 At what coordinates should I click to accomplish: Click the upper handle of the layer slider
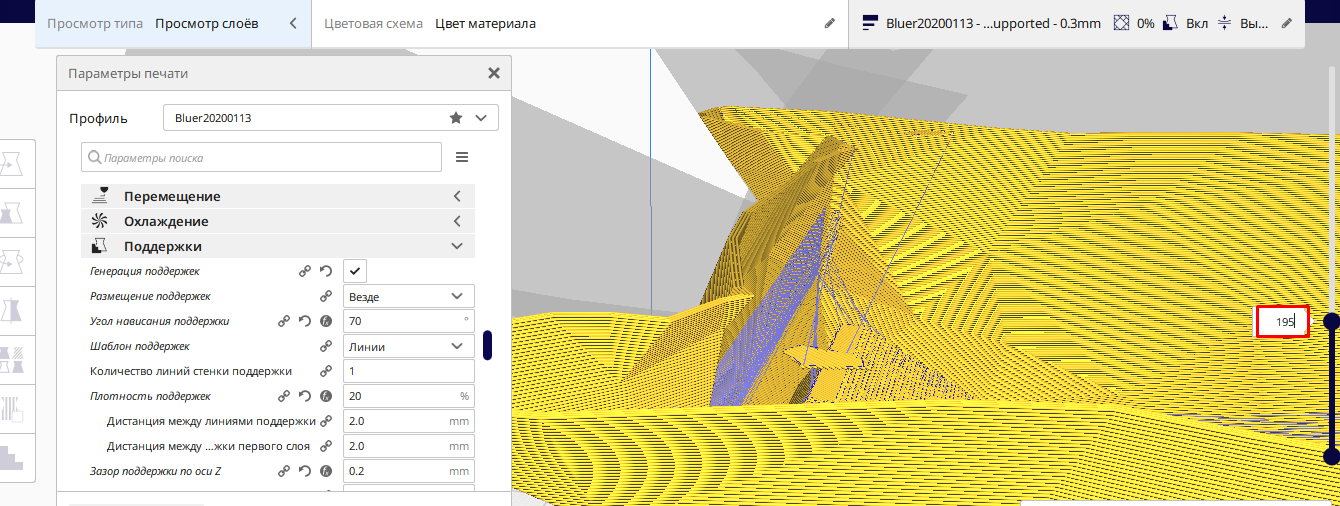[1331, 321]
